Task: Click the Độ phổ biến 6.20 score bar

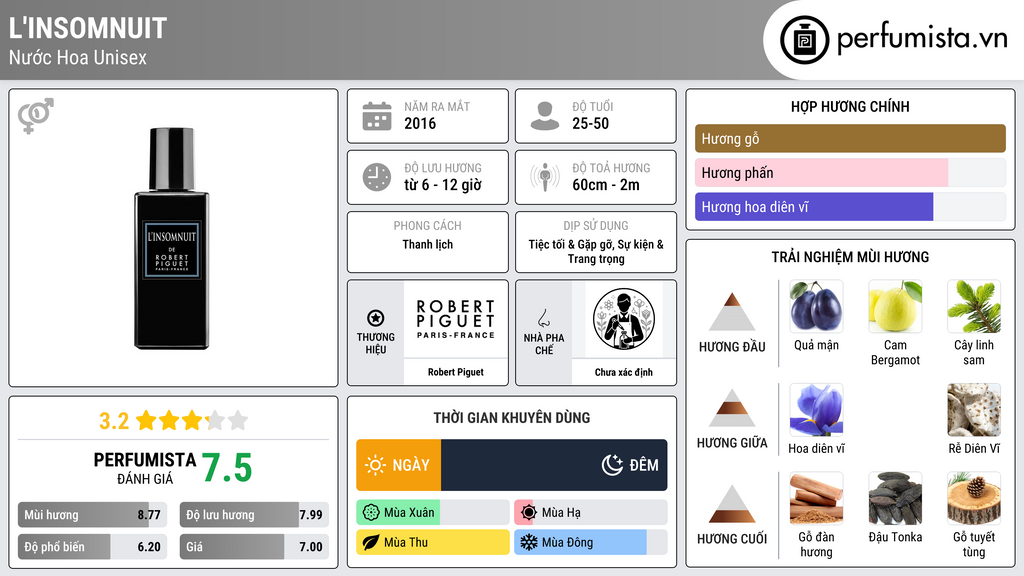Action: click(92, 547)
